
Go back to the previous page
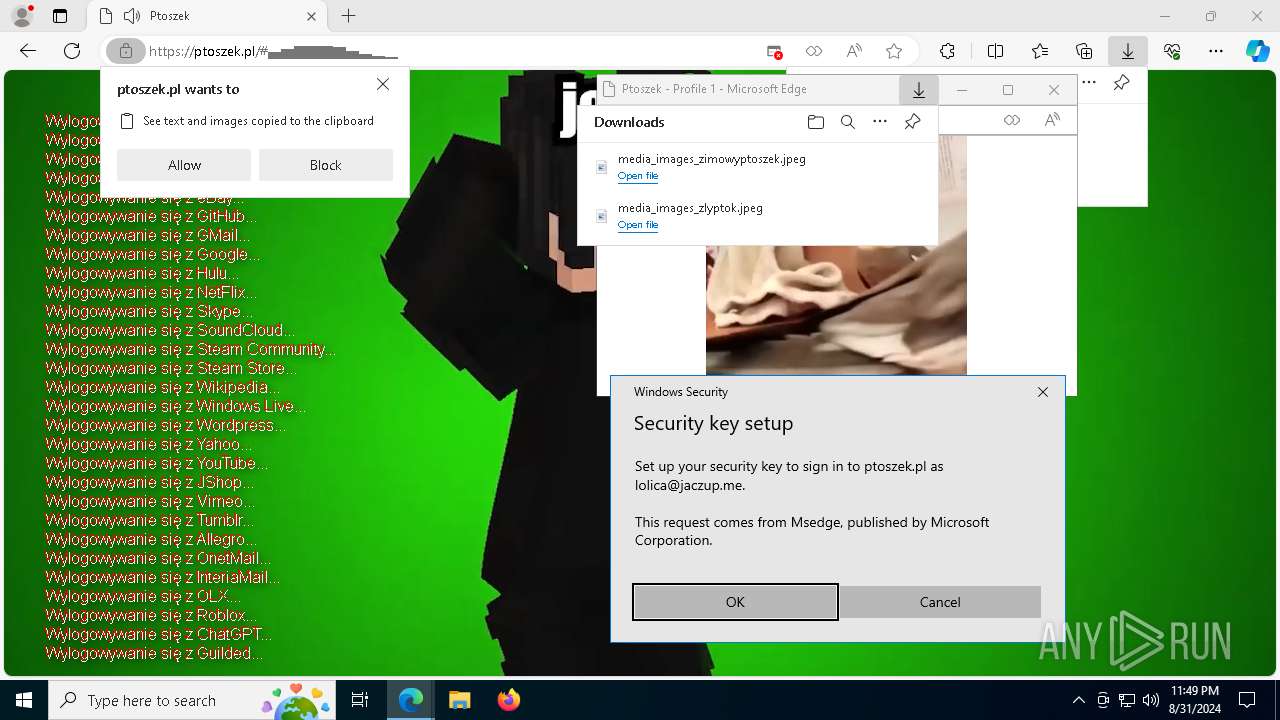click(28, 51)
